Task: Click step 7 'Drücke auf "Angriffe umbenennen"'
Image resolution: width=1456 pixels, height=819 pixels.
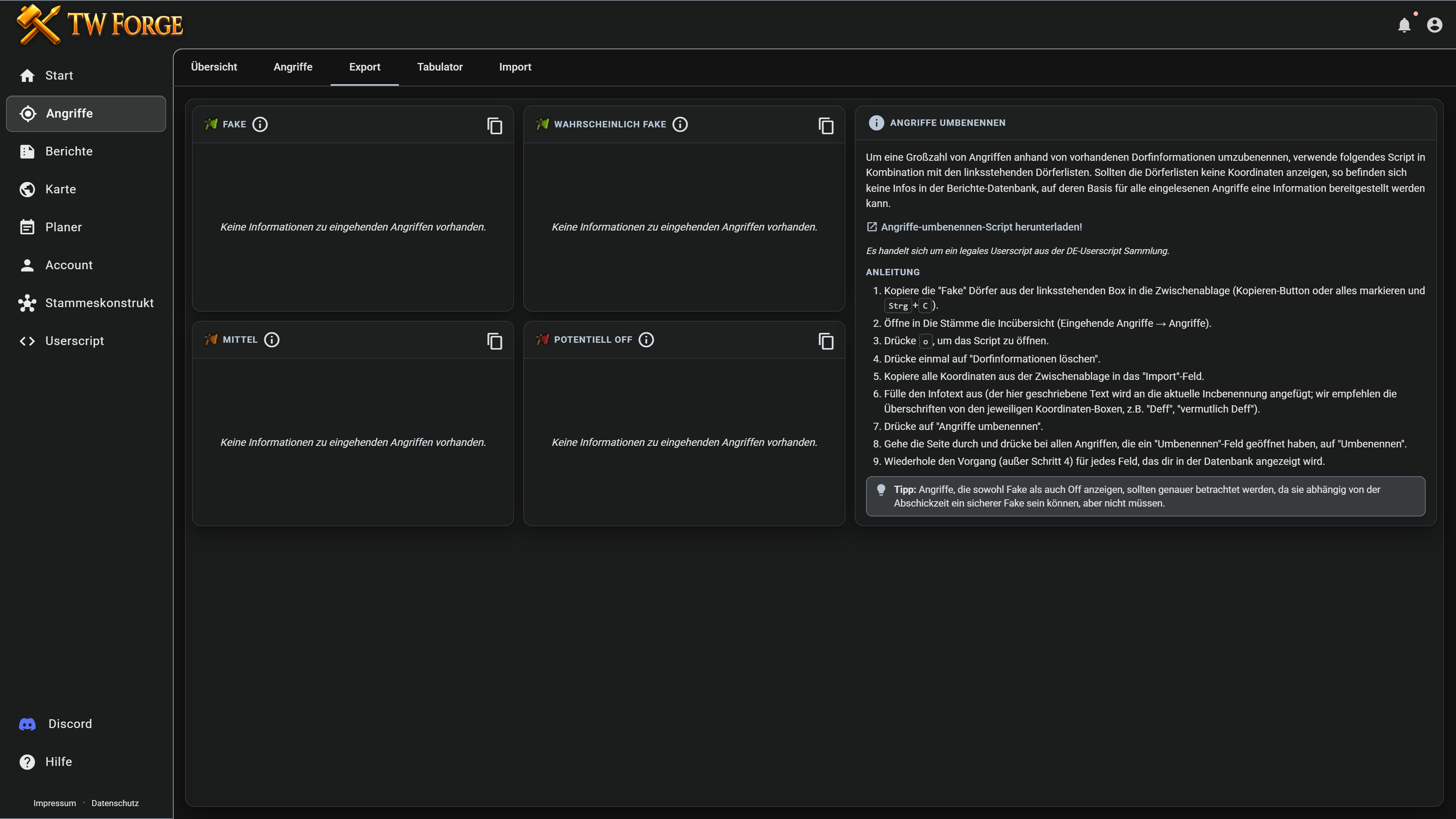Action: [963, 426]
